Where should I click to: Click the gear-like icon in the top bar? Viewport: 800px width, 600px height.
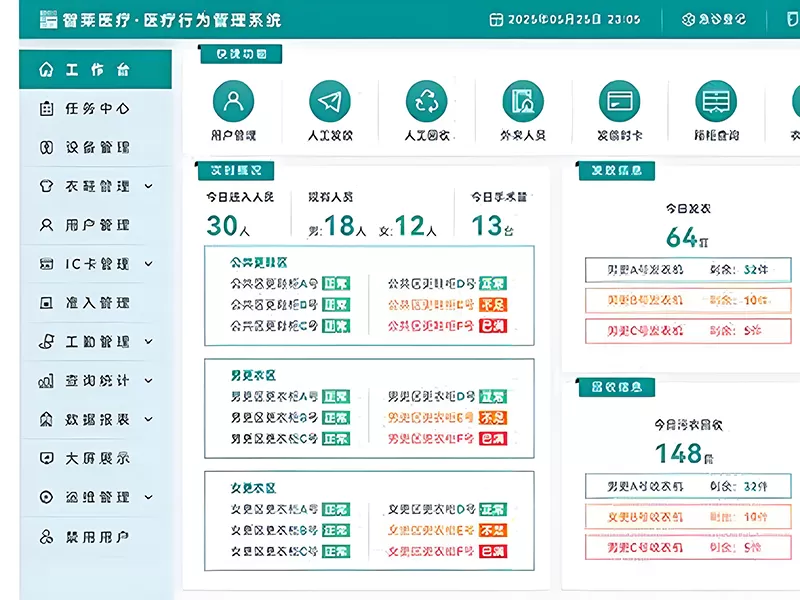[688, 19]
